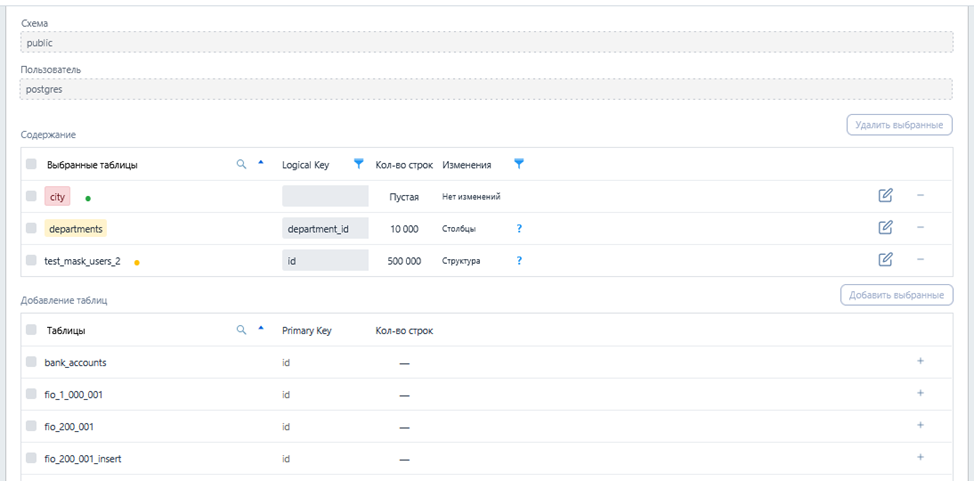Remove city table using minus icon
This screenshot has height=481, width=974.
(920, 196)
